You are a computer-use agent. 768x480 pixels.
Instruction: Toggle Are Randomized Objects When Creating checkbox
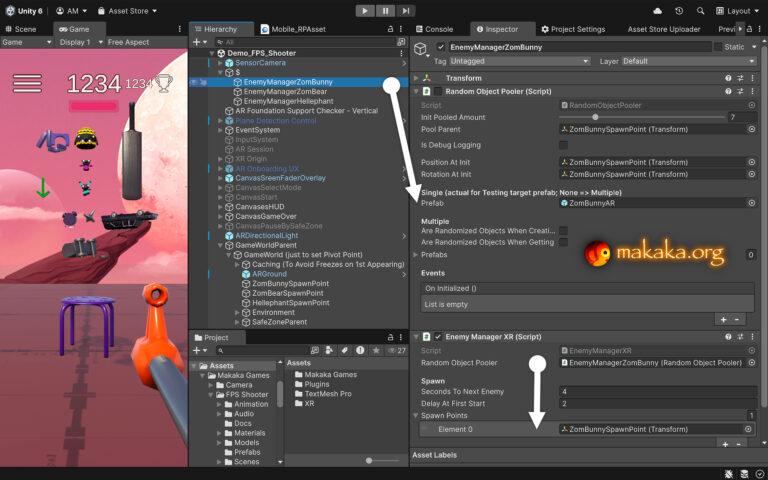(x=563, y=230)
